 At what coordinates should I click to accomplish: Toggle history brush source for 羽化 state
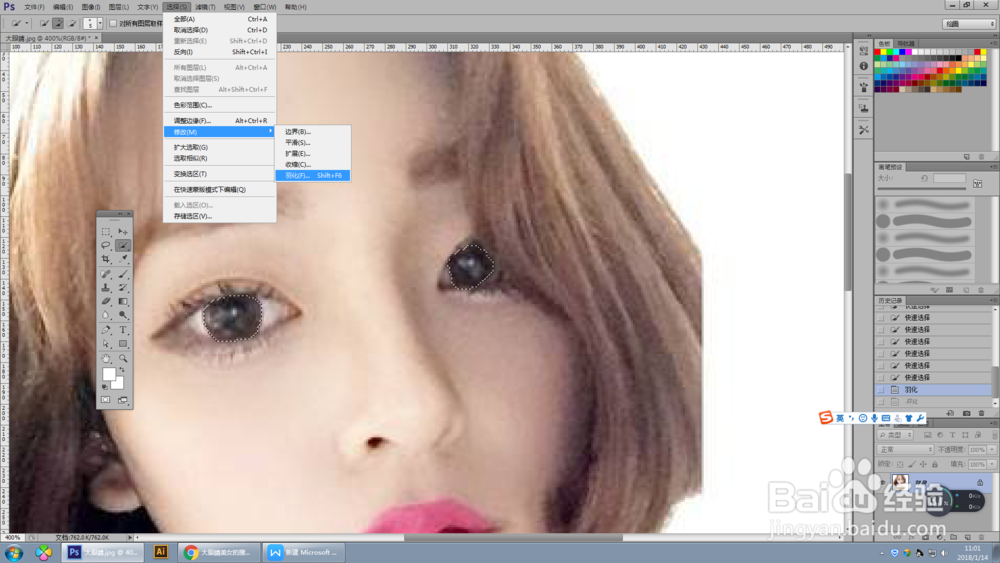[881, 390]
